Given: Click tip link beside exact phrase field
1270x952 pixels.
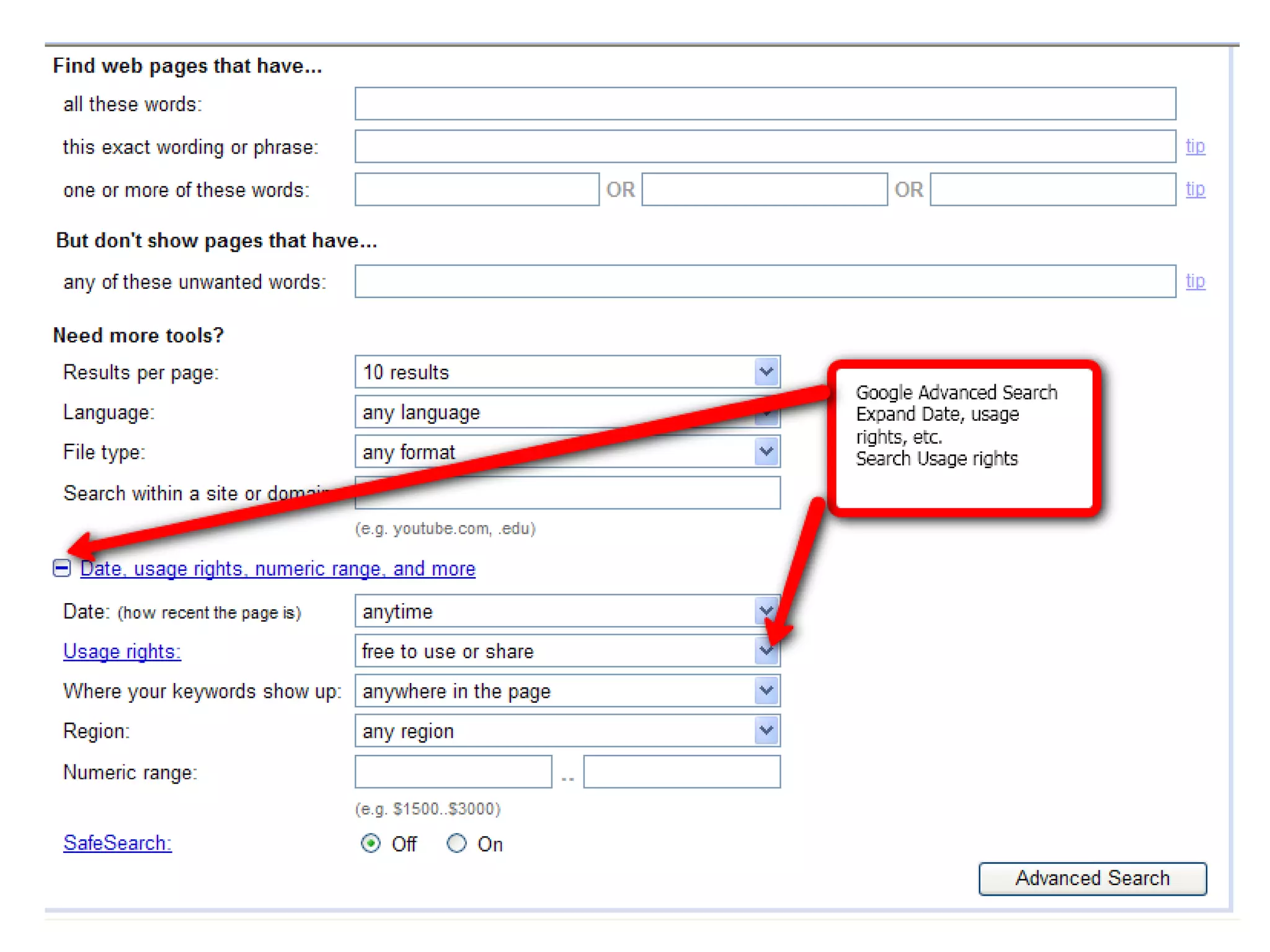Looking at the screenshot, I should pos(1195,146).
